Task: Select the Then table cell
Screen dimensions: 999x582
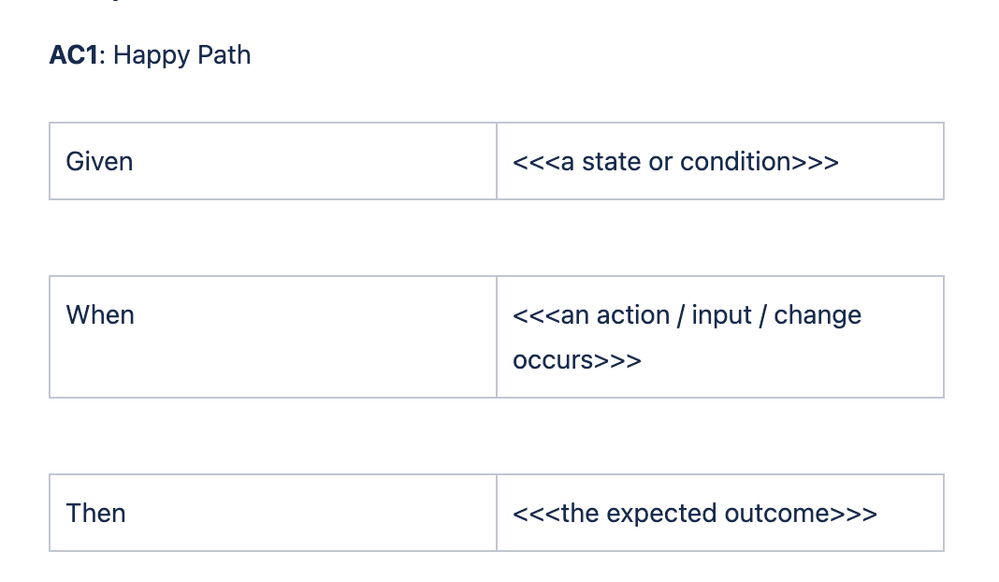Action: pyautogui.click(x=273, y=513)
